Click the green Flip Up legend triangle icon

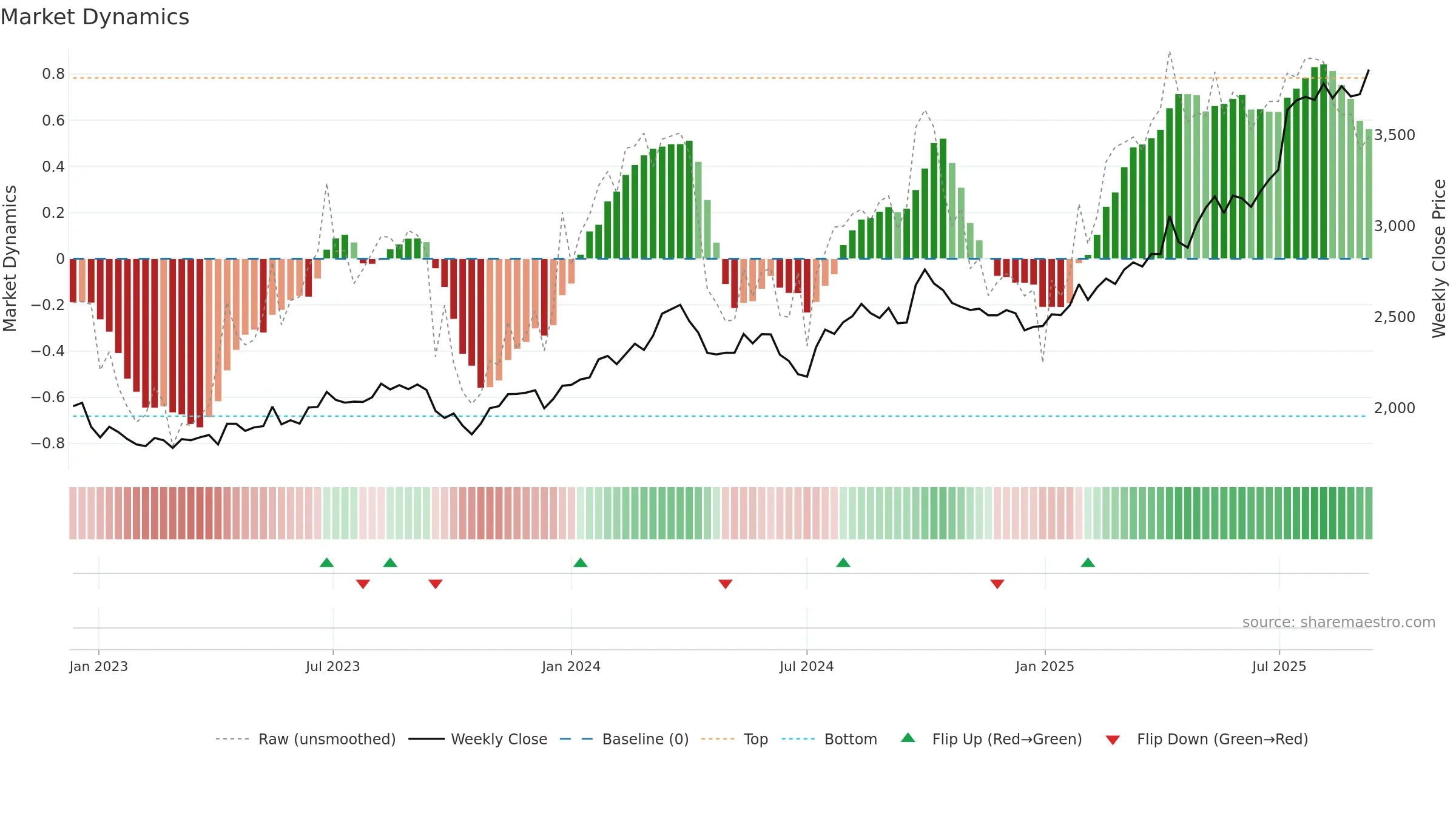coord(908,738)
